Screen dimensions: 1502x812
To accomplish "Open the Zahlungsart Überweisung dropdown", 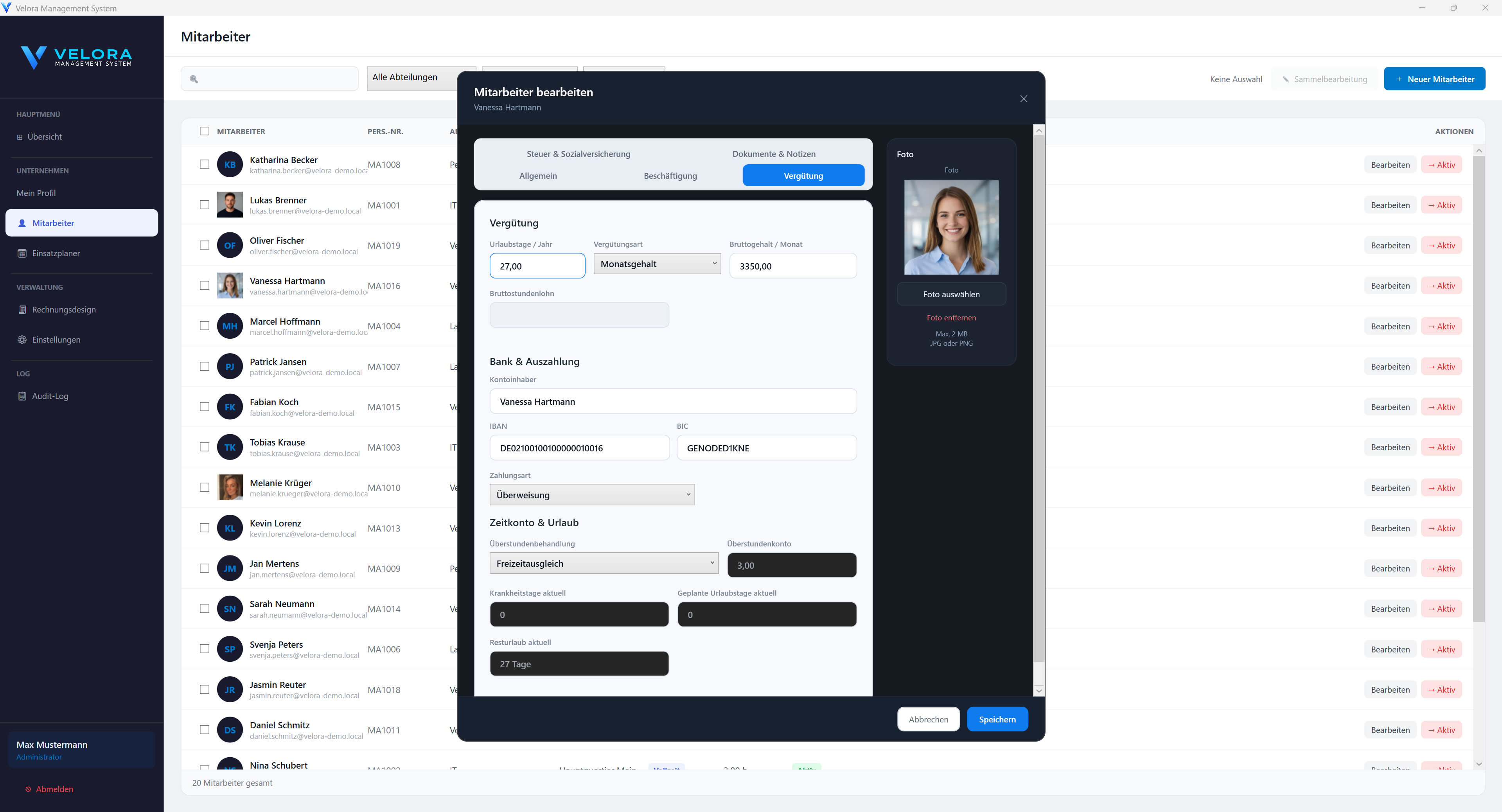I will pyautogui.click(x=592, y=494).
